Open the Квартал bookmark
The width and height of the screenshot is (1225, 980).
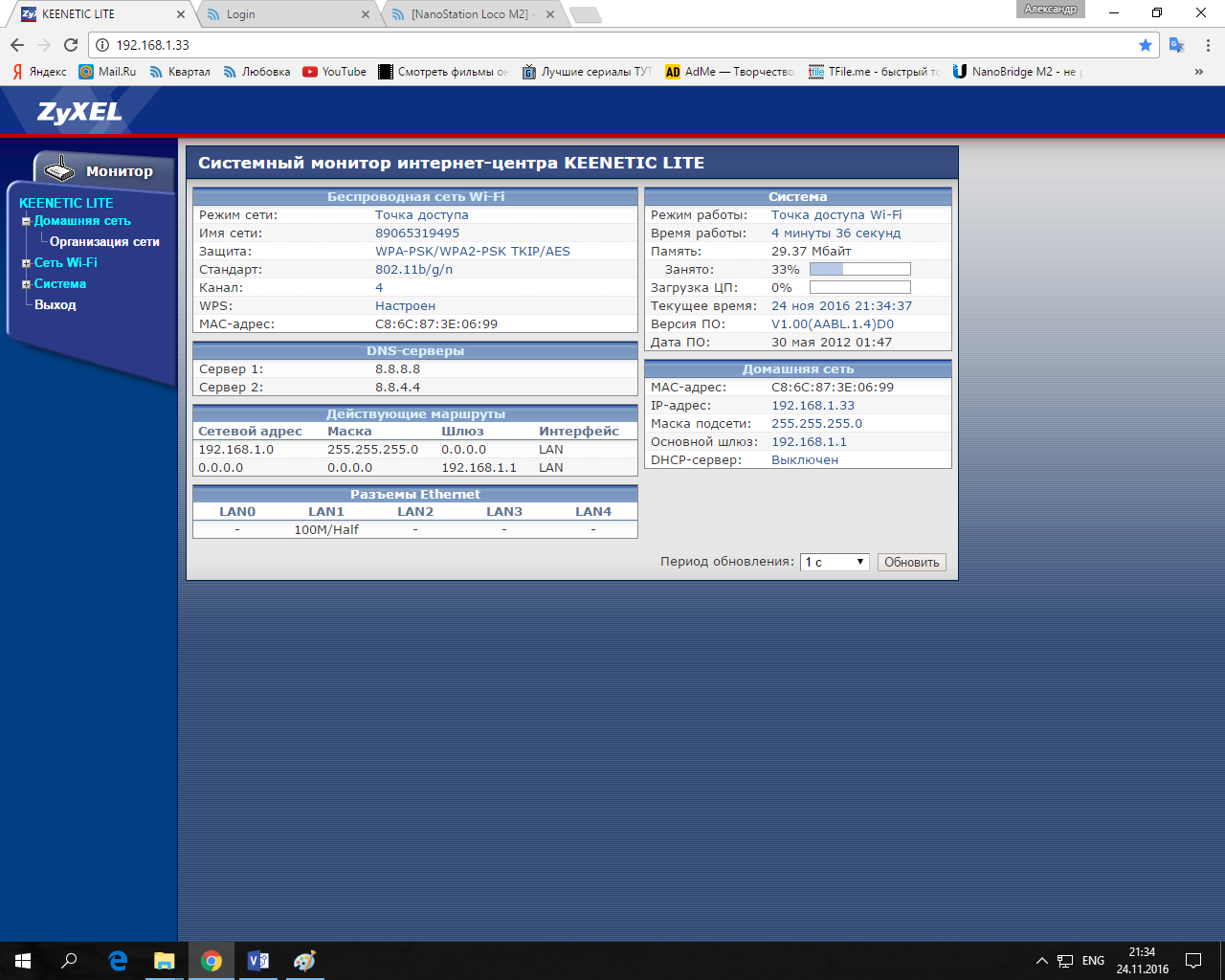pyautogui.click(x=180, y=72)
